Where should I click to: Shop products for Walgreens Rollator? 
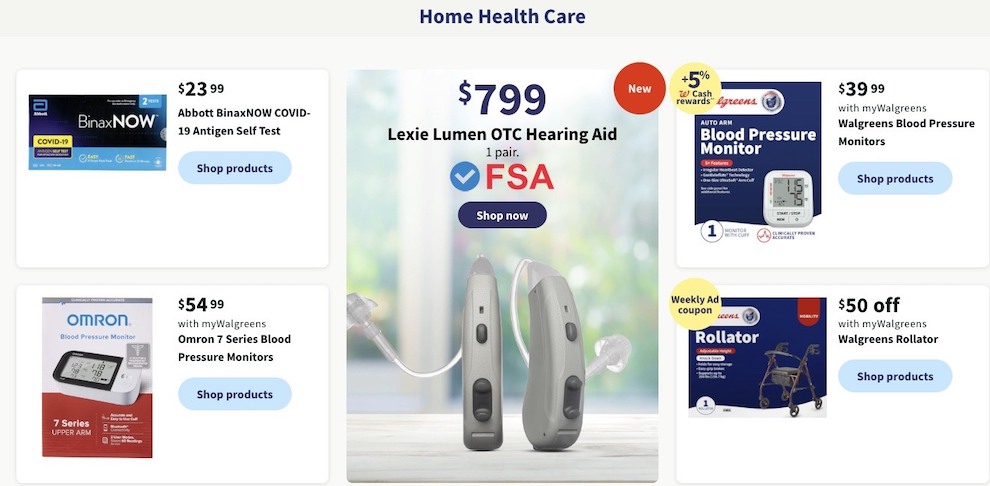(895, 376)
